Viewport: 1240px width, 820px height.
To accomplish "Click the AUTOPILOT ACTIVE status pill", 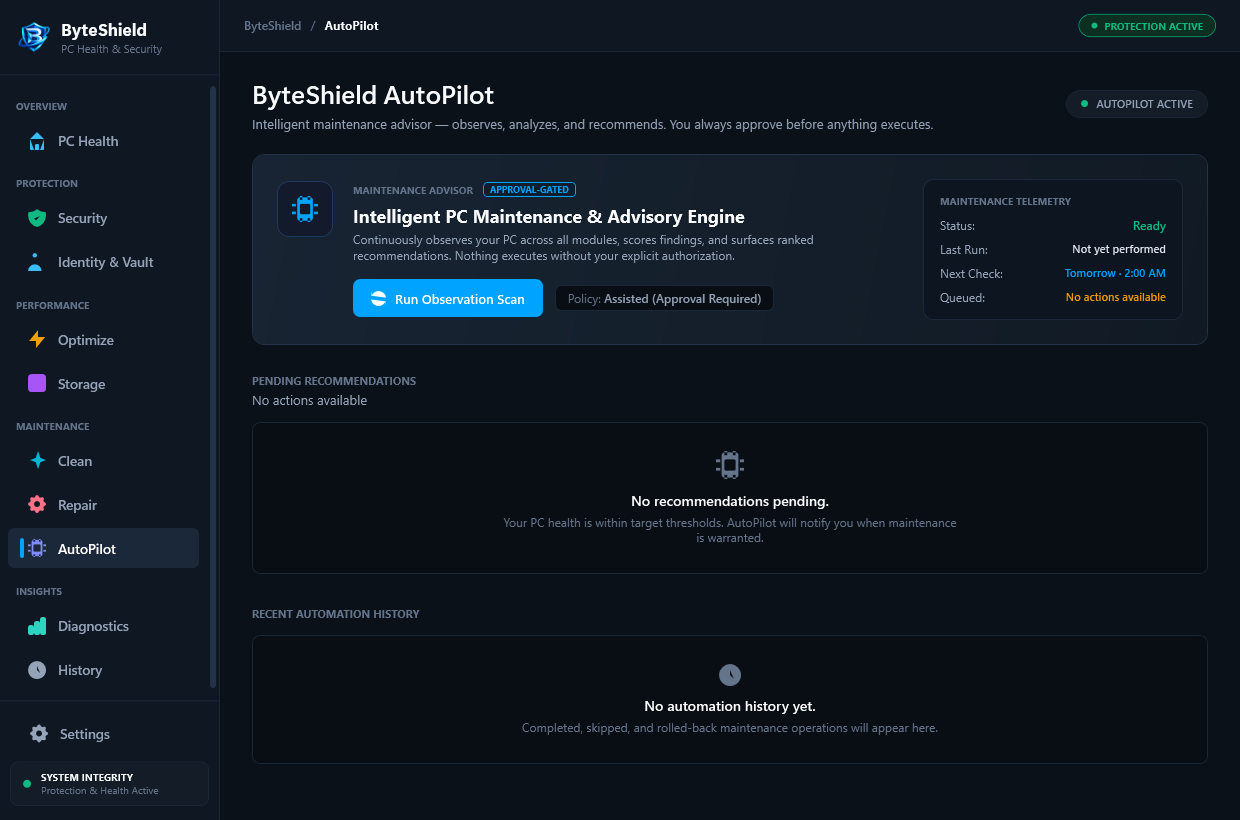I will [1137, 104].
